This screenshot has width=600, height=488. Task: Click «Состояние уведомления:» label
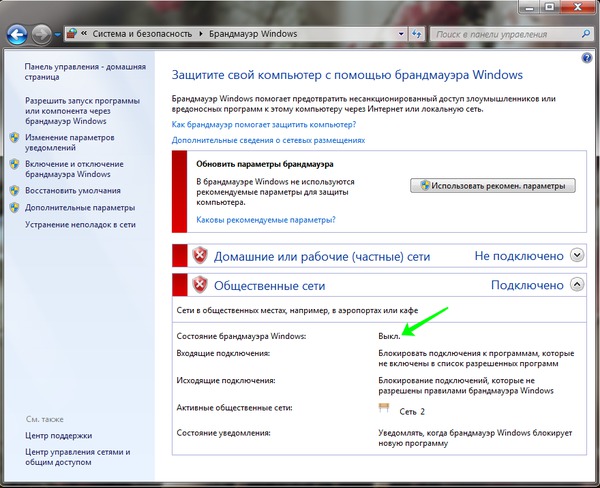pyautogui.click(x=223, y=433)
